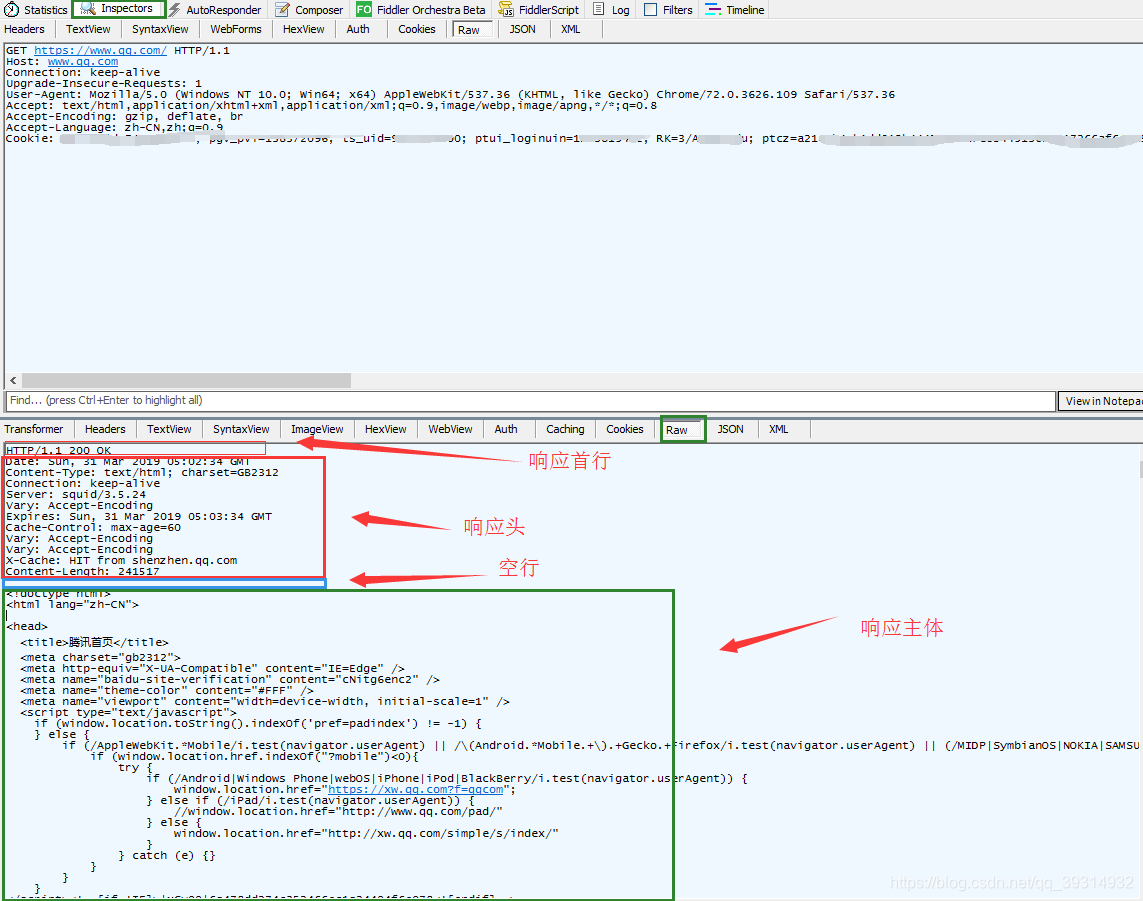Image resolution: width=1143 pixels, height=901 pixels.
Task: Open the Fiddler Orchestra Beta tab
Action: tap(431, 10)
